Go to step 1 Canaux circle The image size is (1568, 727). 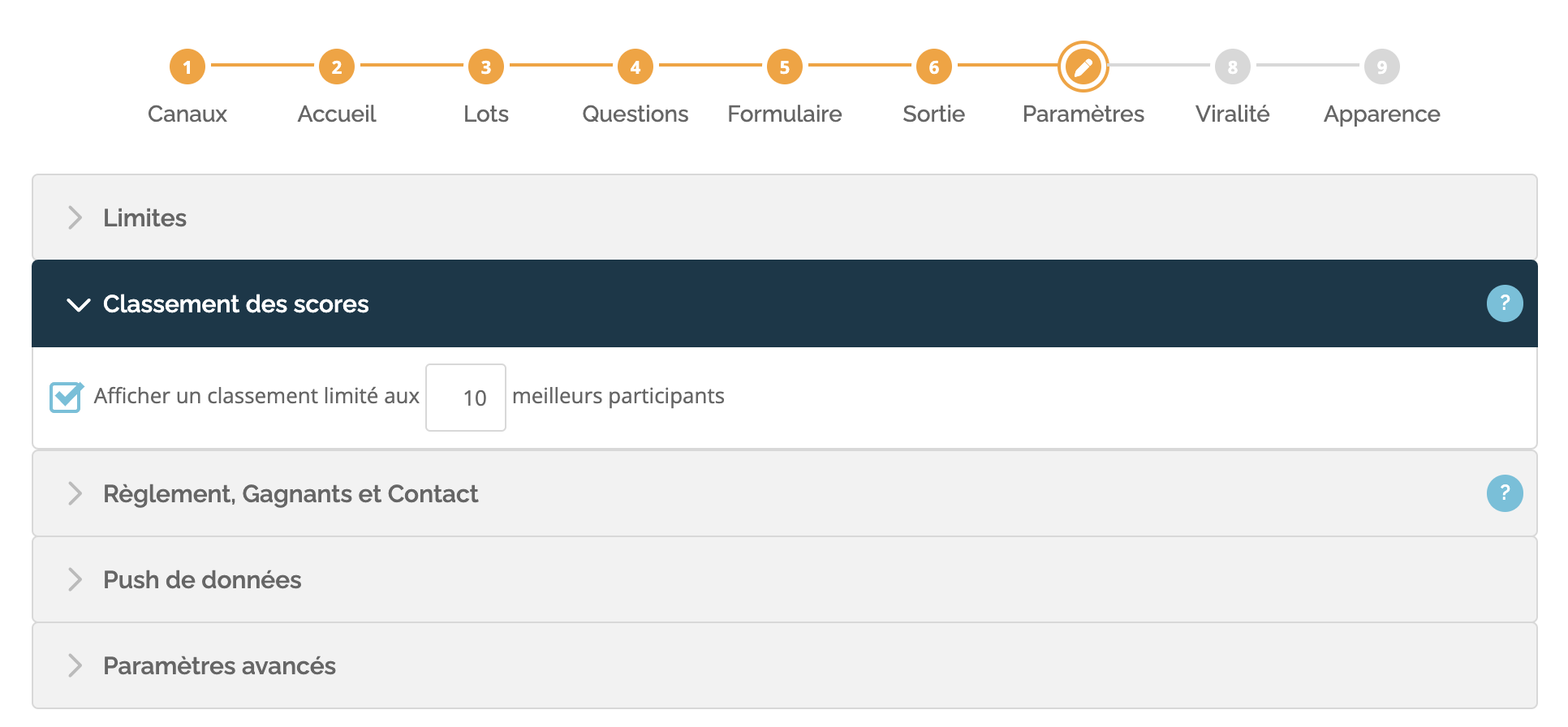coord(187,67)
